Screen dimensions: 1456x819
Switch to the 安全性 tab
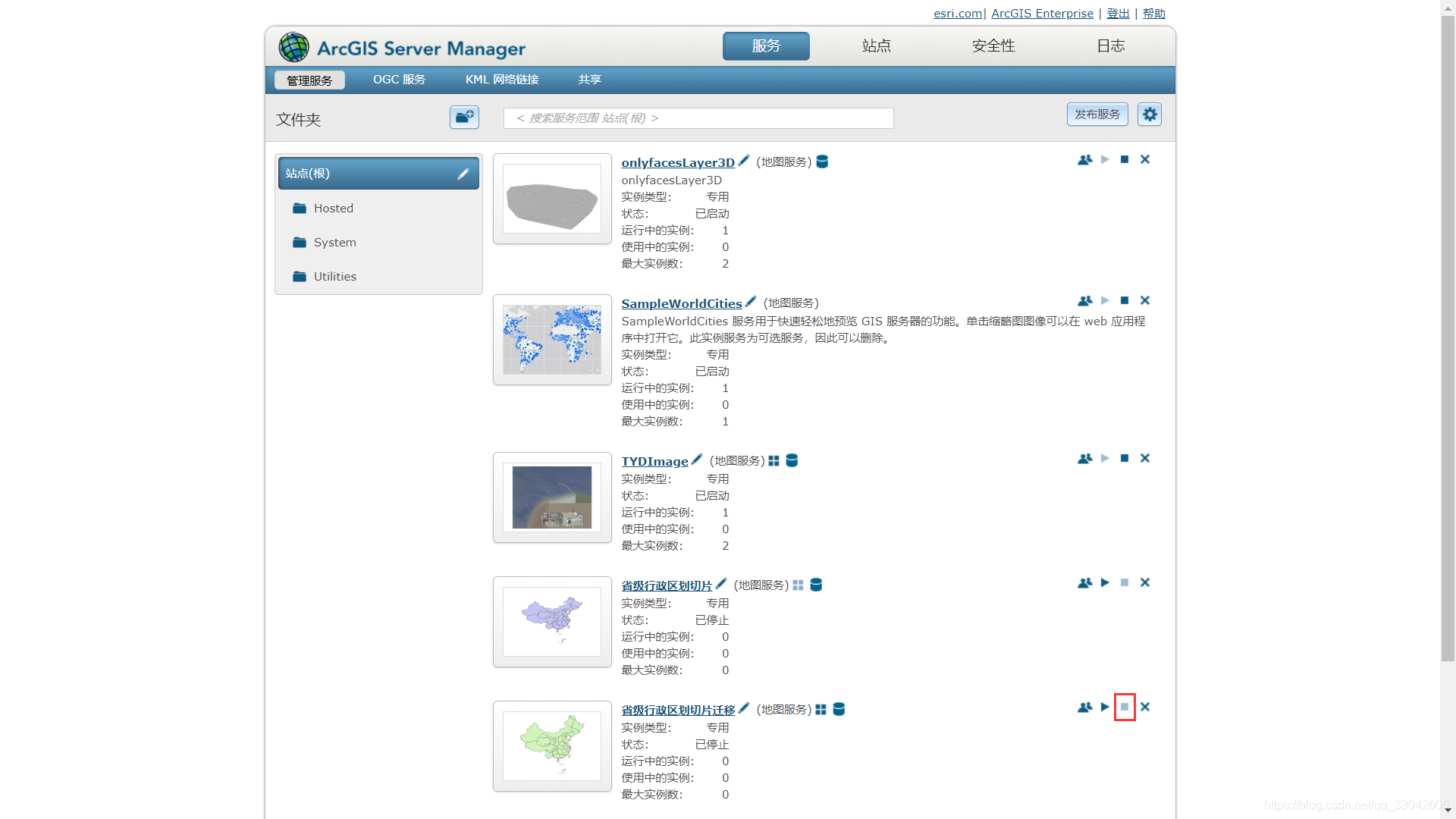click(x=993, y=46)
